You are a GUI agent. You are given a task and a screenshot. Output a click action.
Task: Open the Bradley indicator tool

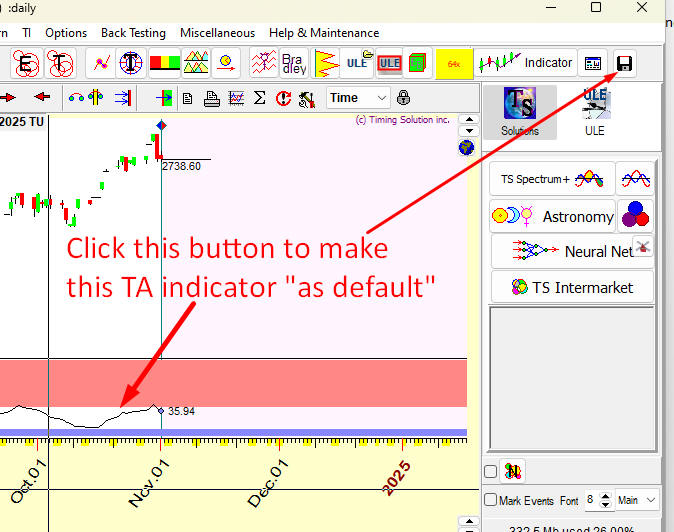(294, 63)
